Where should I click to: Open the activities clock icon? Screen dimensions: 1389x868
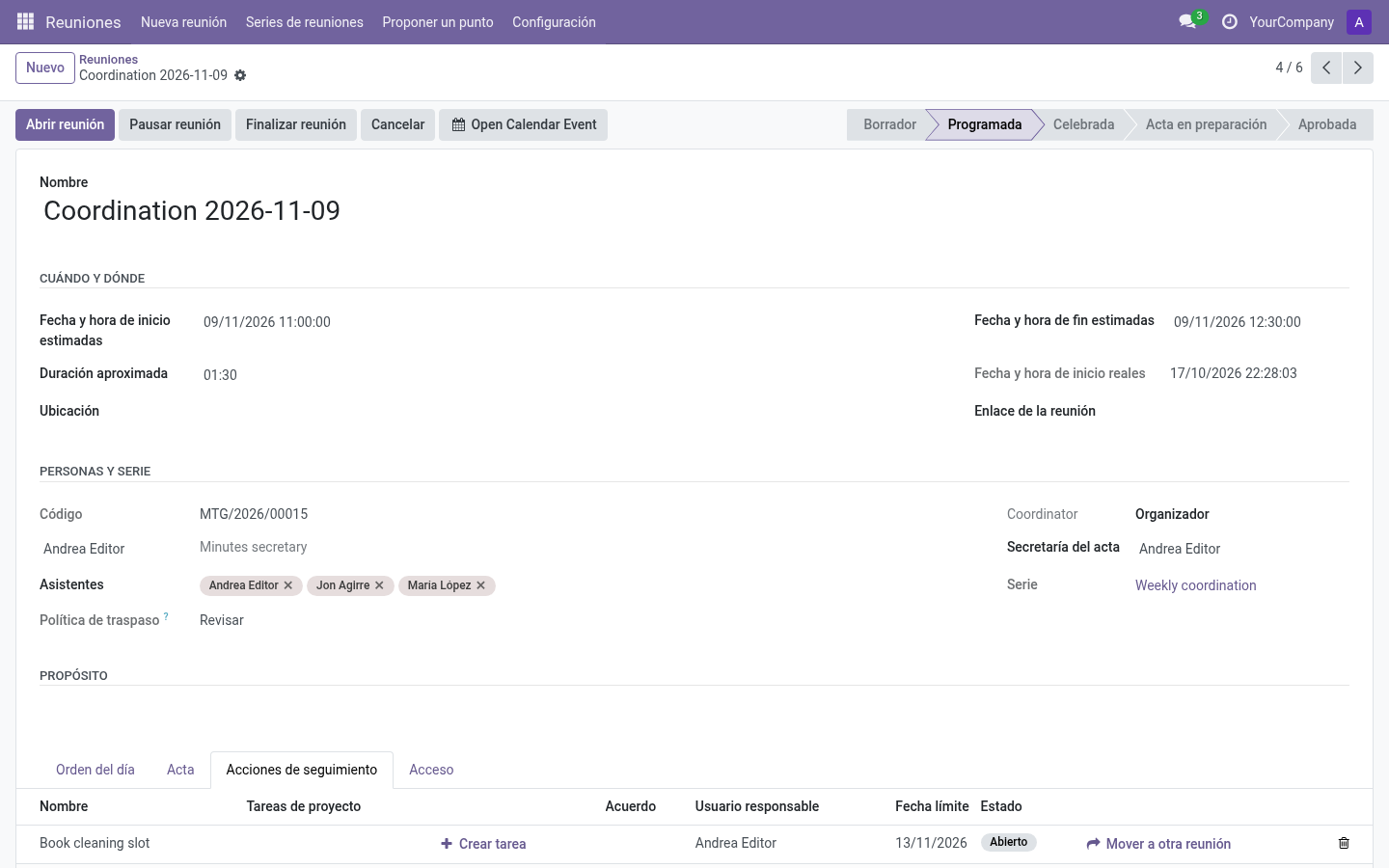tap(1229, 21)
